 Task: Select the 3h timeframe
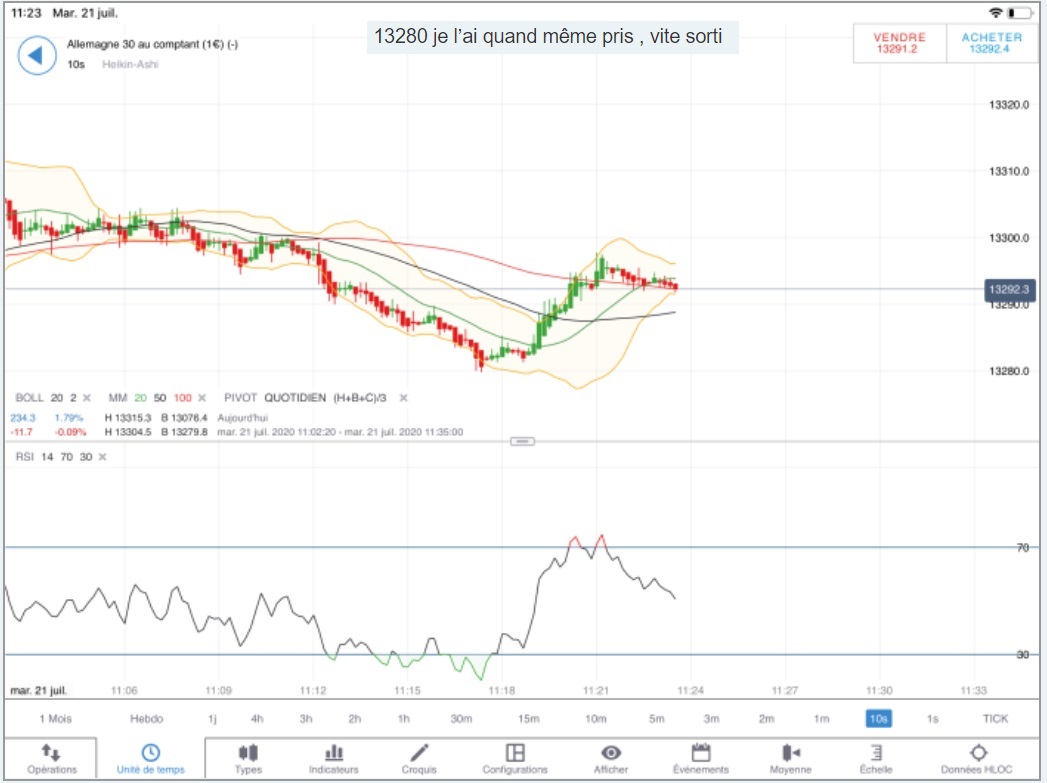pyautogui.click(x=306, y=719)
